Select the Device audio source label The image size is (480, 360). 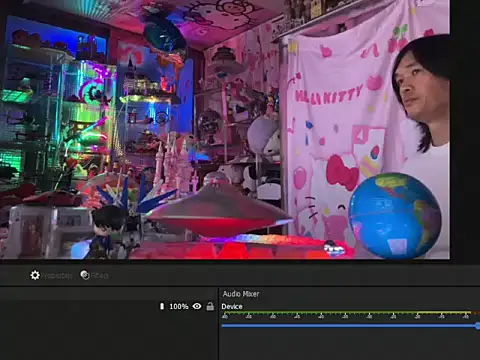coord(232,306)
